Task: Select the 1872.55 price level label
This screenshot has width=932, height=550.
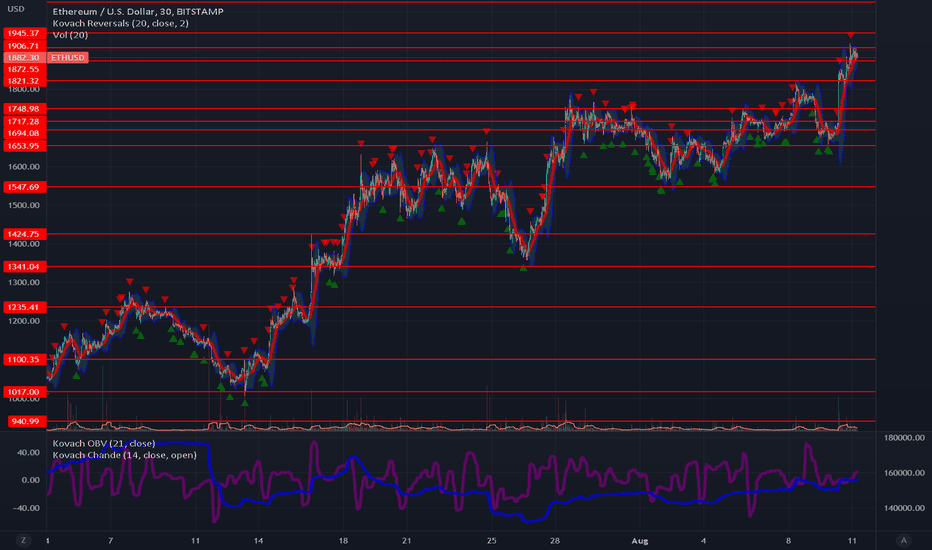Action: 24,69
